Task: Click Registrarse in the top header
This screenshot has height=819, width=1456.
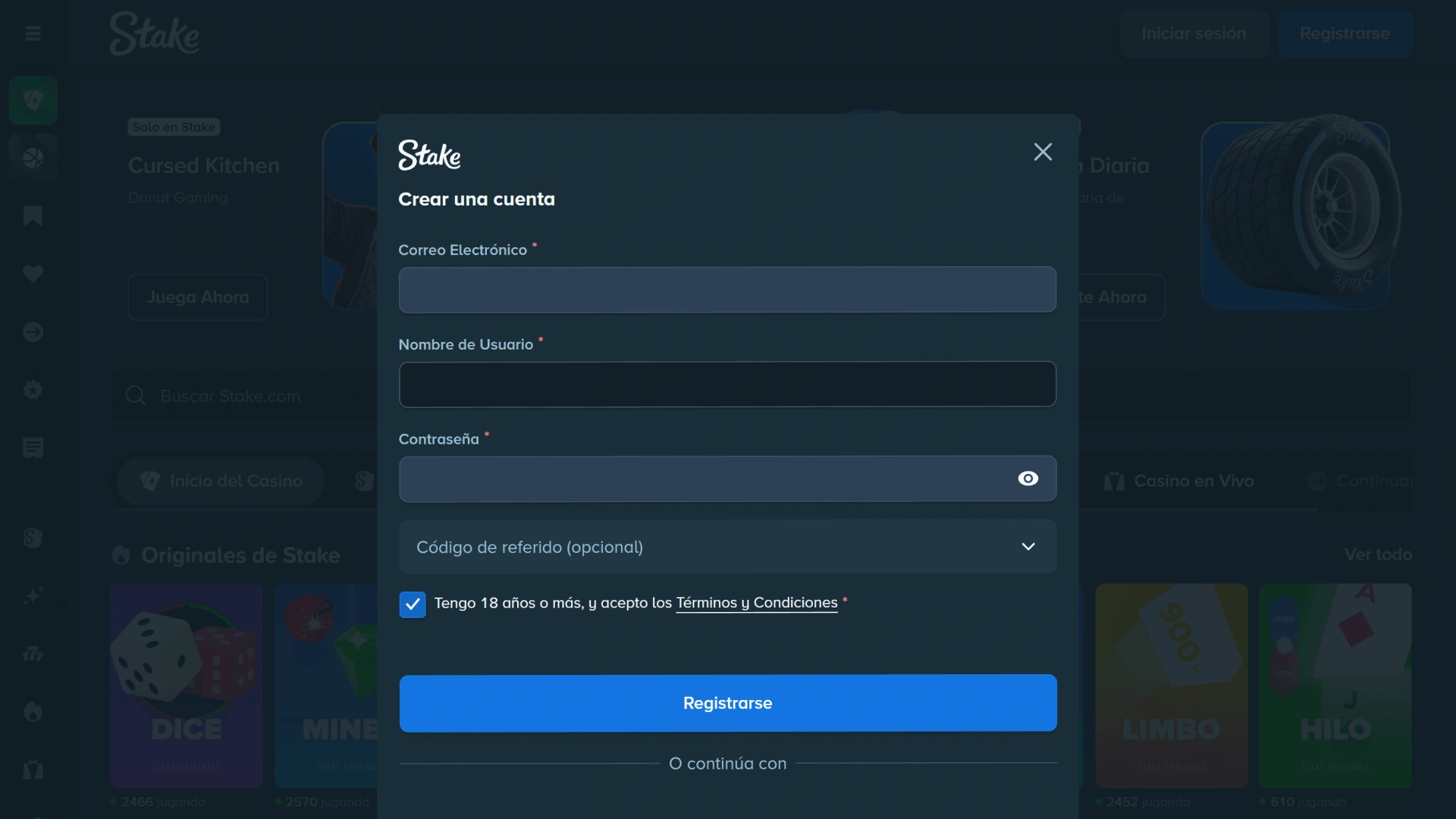Action: (1345, 33)
